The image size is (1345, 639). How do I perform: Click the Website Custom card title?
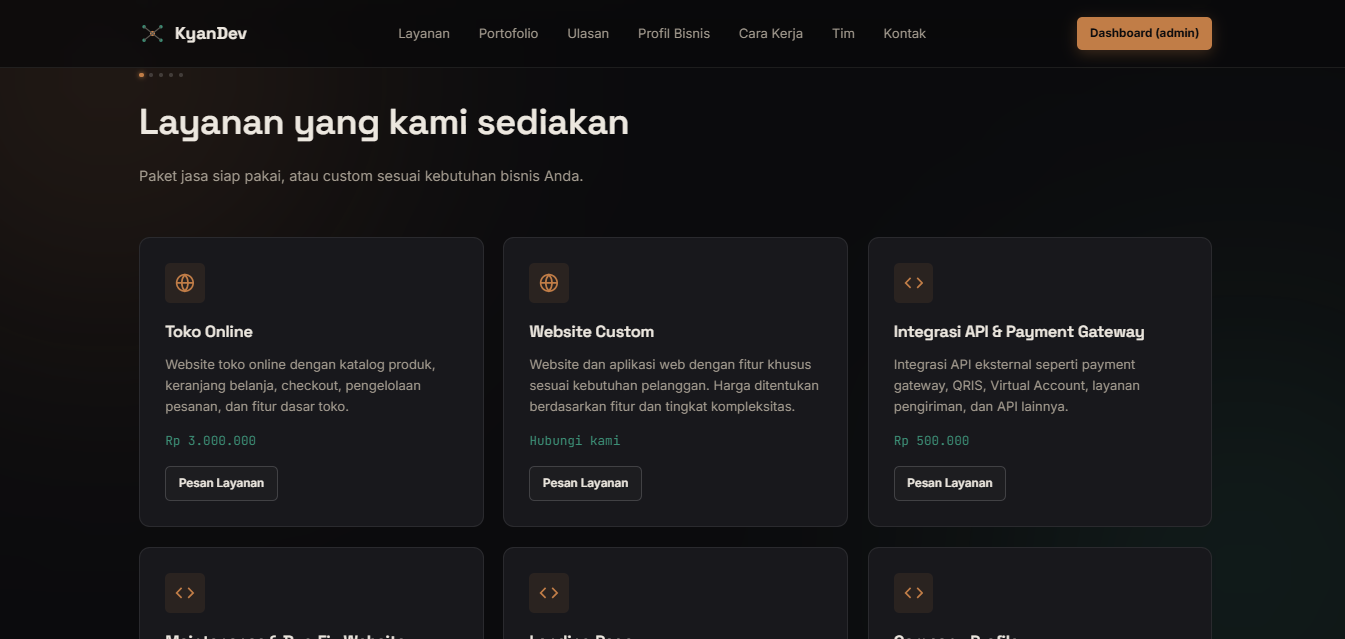click(592, 331)
